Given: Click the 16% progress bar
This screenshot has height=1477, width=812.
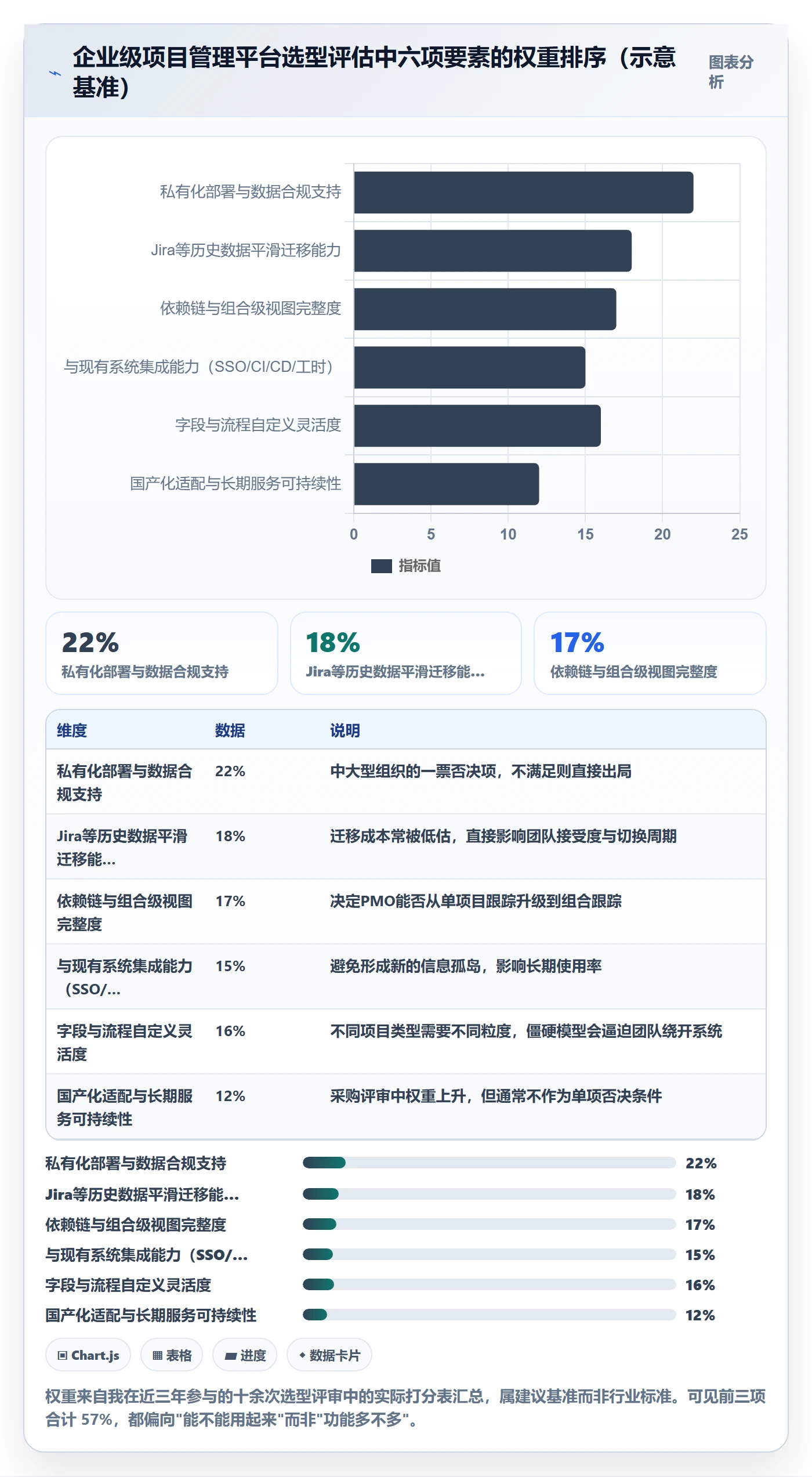Looking at the screenshot, I should (x=489, y=1284).
